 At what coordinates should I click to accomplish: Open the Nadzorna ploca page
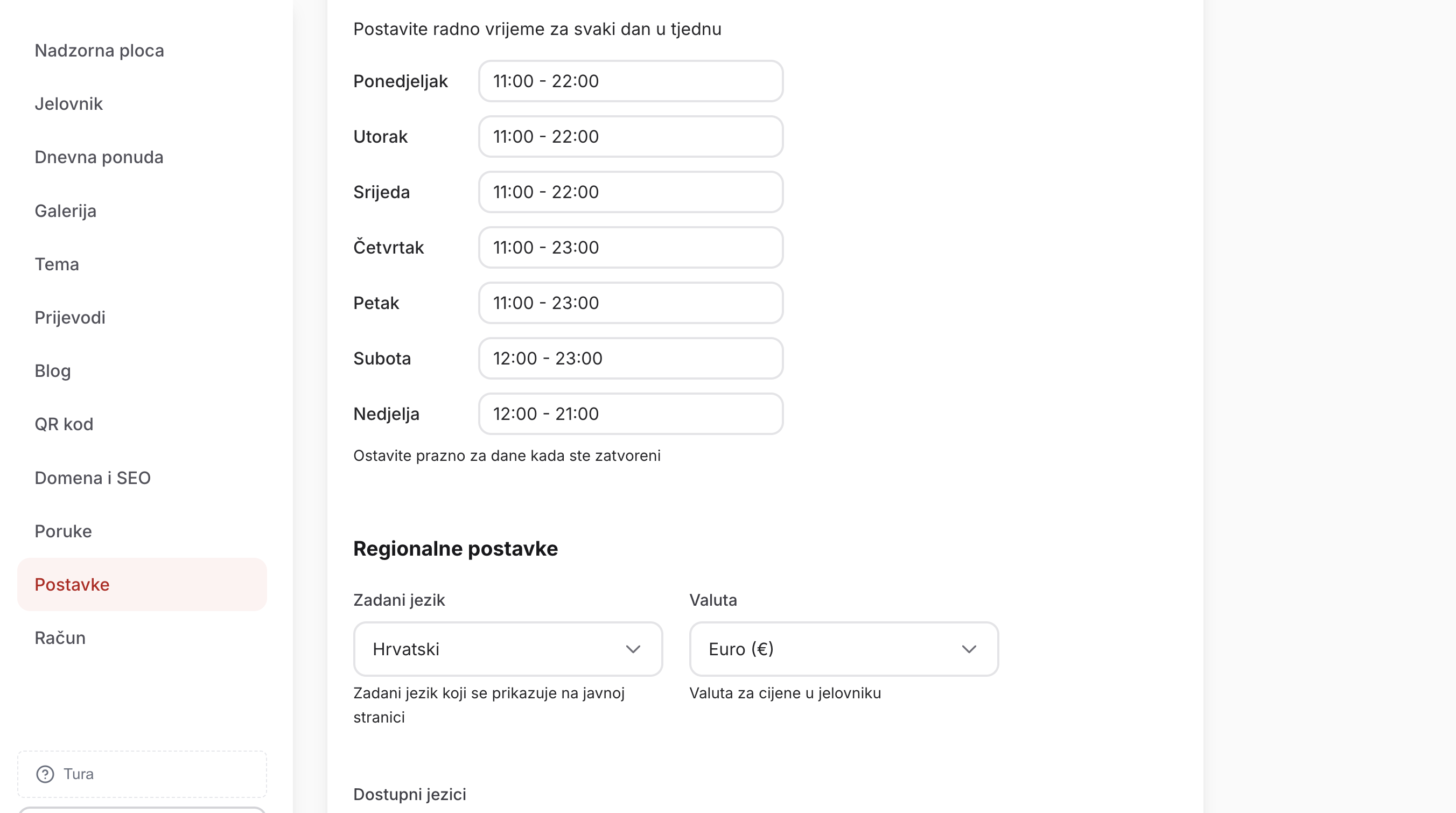point(100,50)
